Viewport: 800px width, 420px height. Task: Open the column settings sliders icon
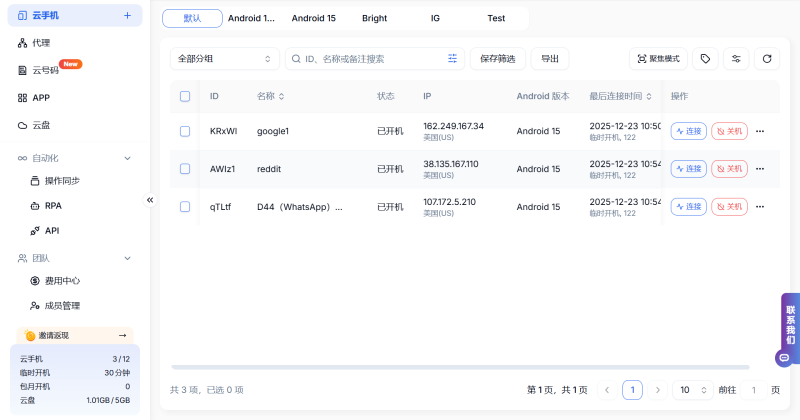(x=736, y=59)
